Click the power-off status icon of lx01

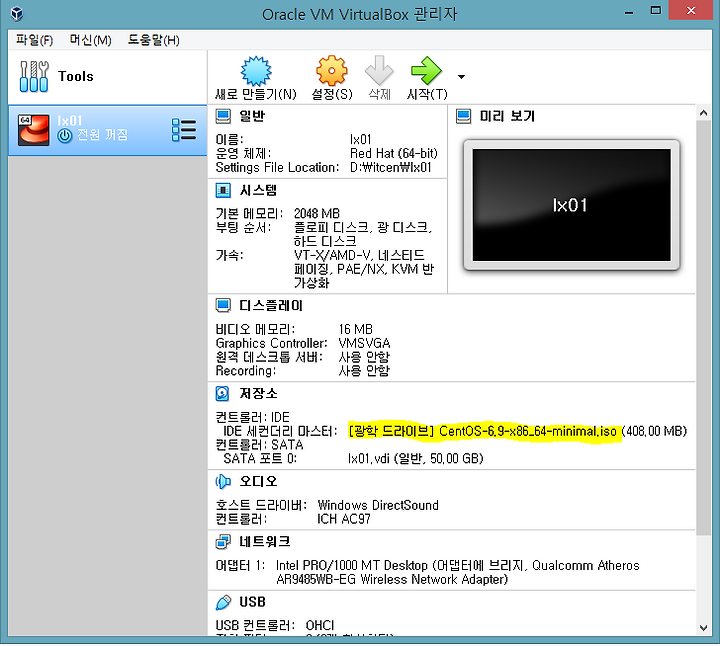pos(65,135)
